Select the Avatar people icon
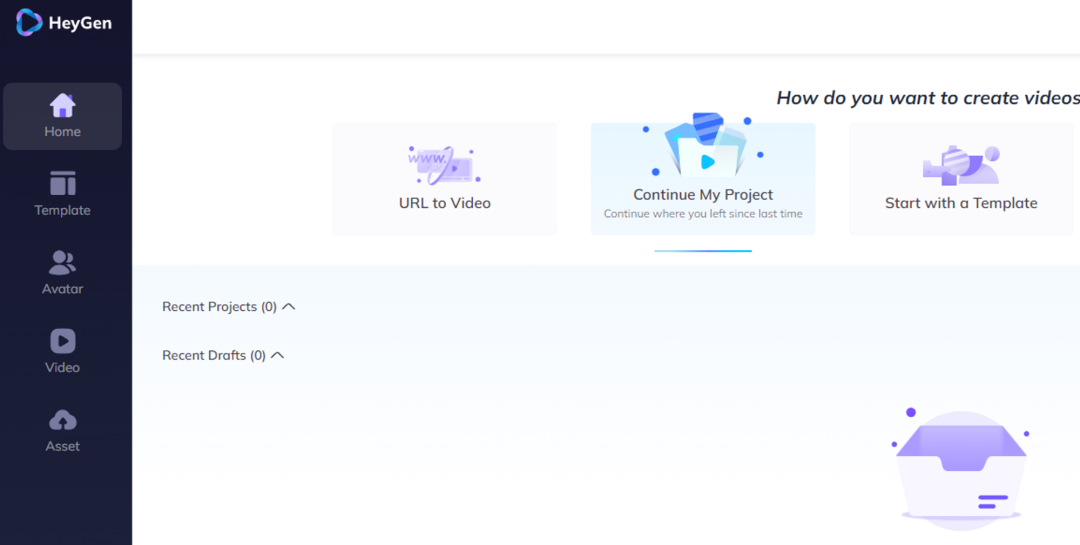The height and width of the screenshot is (545, 1080). 63,263
